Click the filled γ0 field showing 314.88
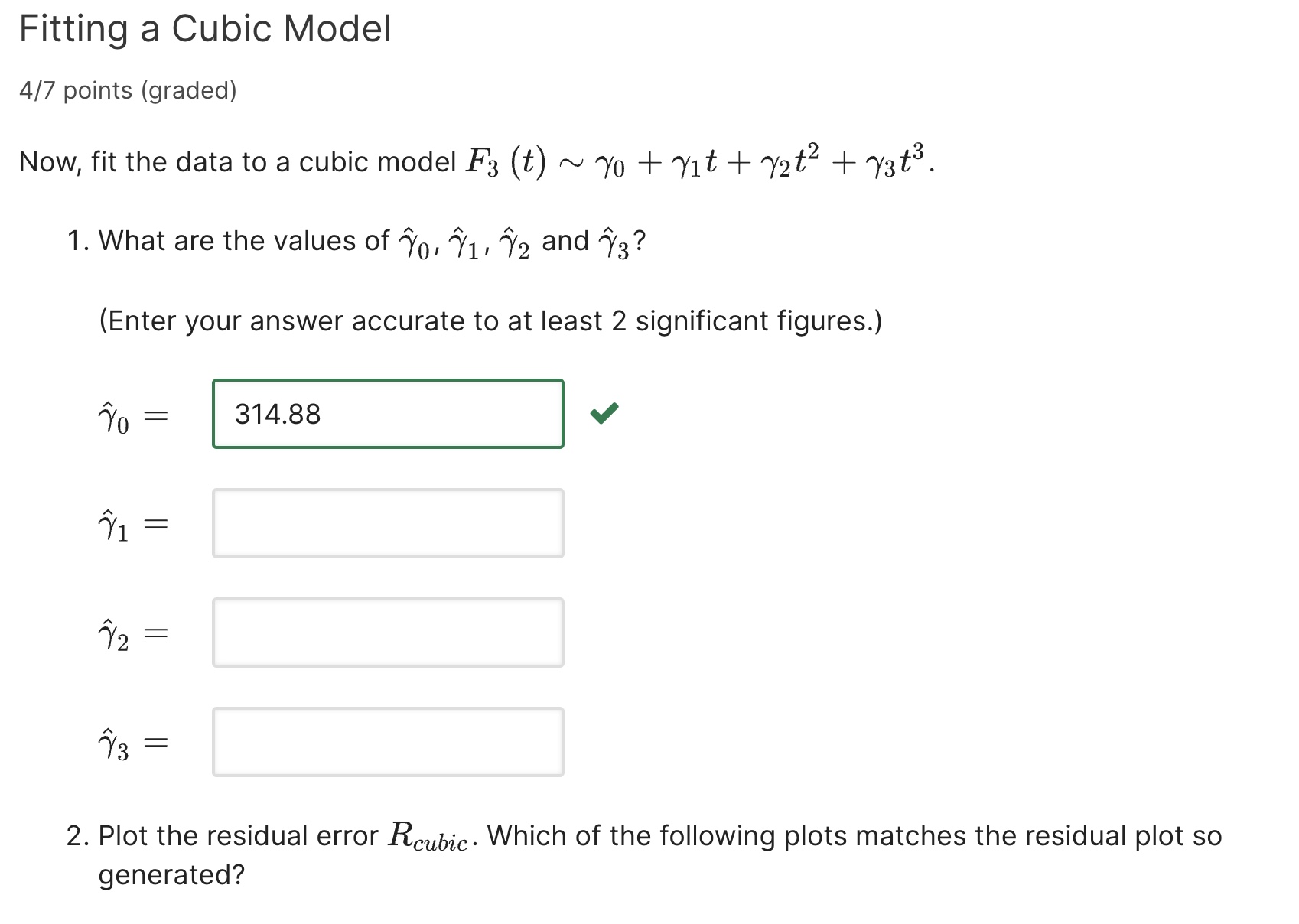The width and height of the screenshot is (1299, 924). (388, 413)
